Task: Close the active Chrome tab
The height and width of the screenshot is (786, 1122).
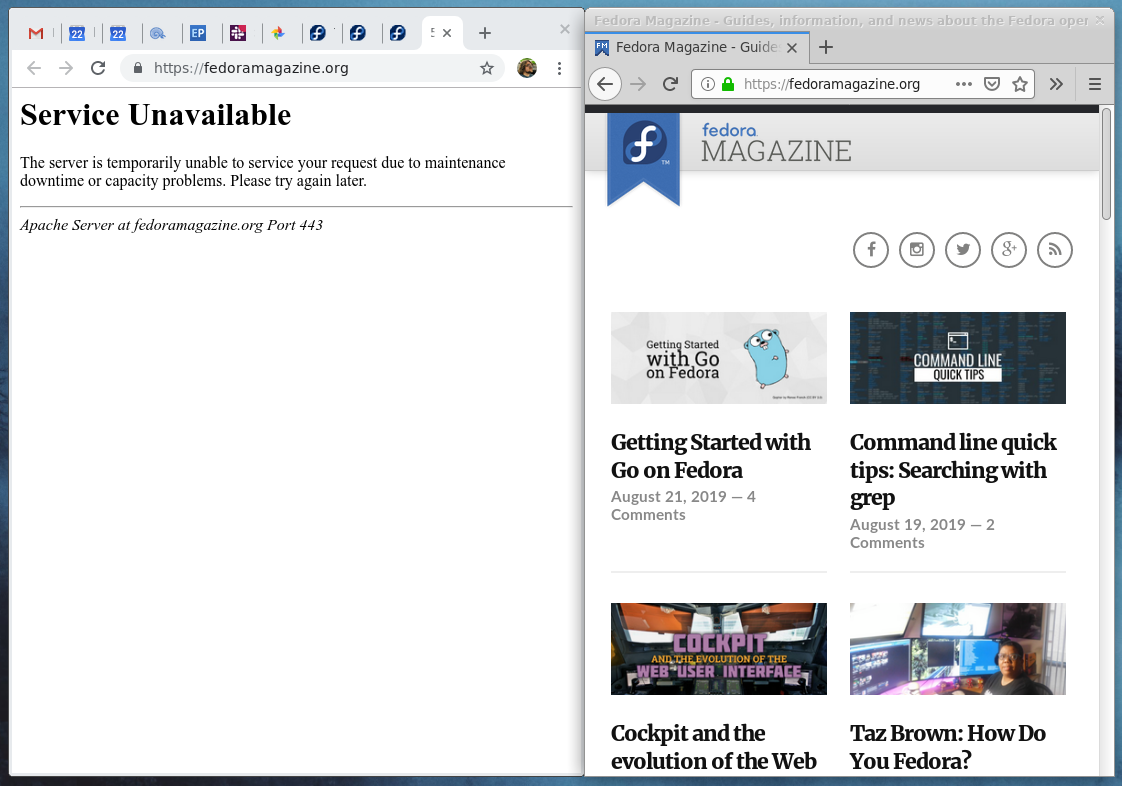Action: 447,33
